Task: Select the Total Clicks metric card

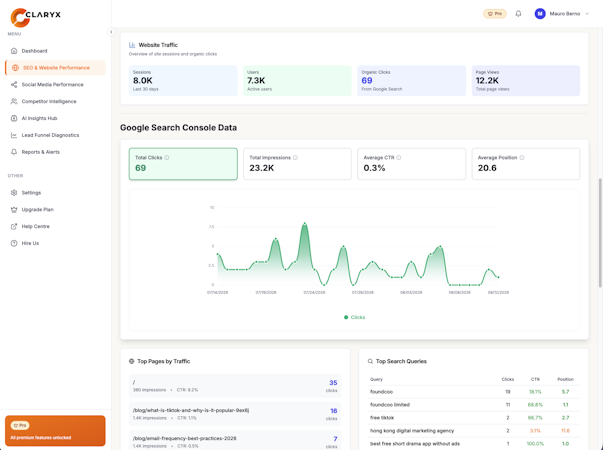Action: (183, 164)
